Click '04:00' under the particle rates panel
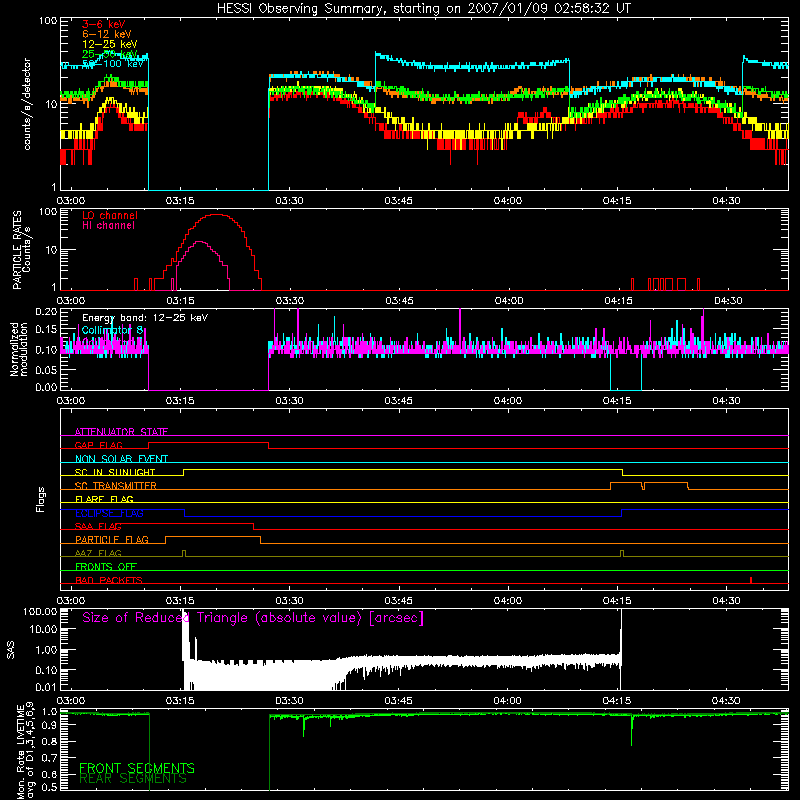This screenshot has width=800, height=800. point(508,301)
